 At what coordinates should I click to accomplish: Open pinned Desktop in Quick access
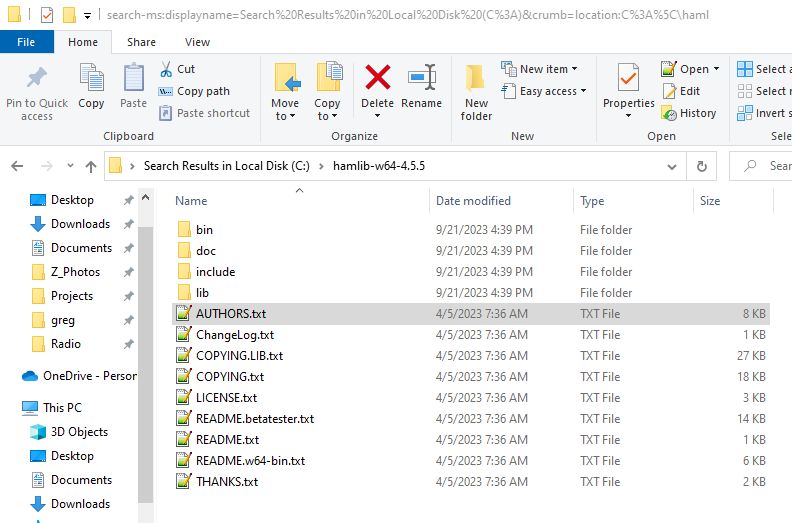pos(72,200)
